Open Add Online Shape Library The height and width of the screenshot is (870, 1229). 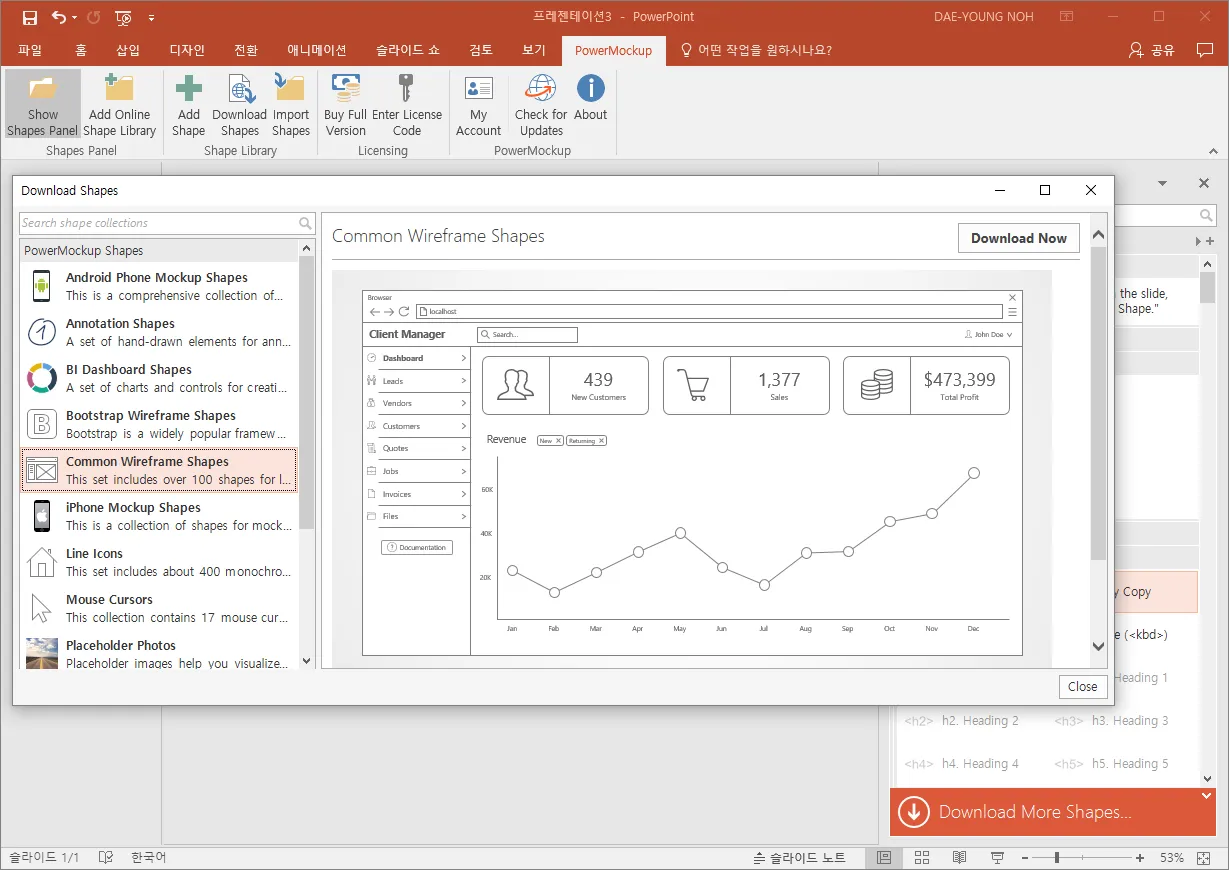[119, 90]
